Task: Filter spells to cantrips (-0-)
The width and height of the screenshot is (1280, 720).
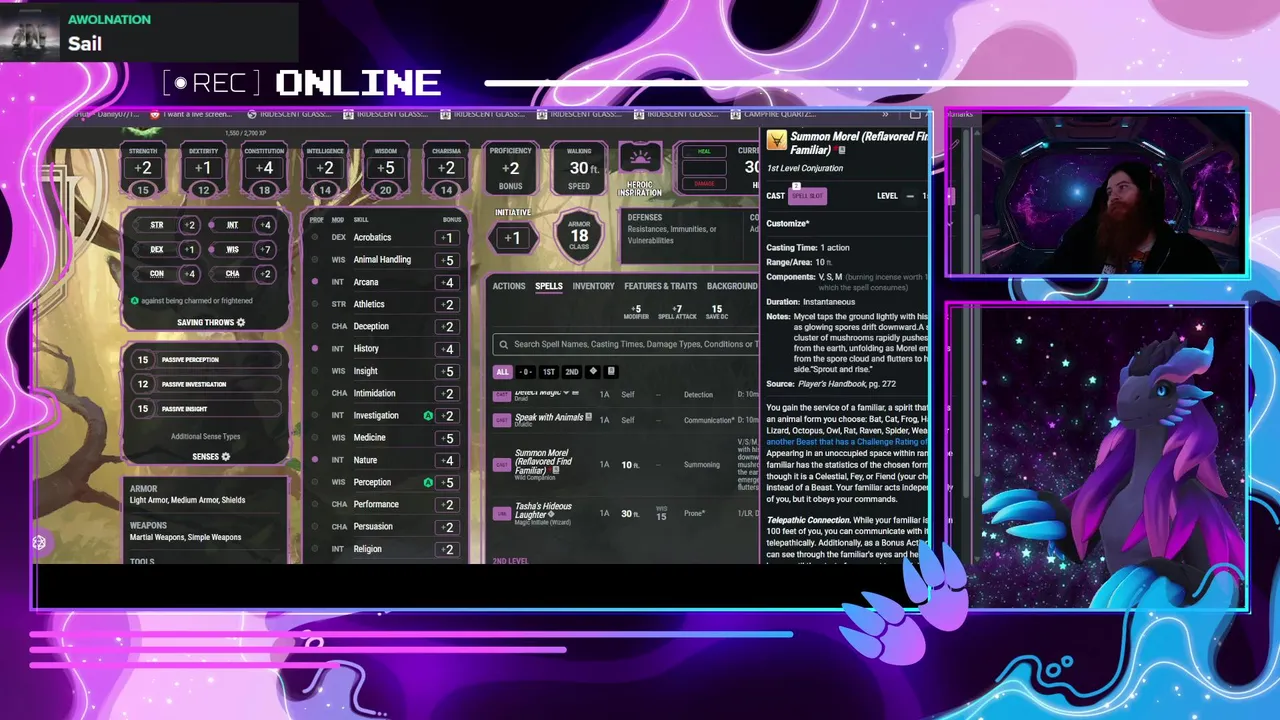Action: pyautogui.click(x=526, y=372)
